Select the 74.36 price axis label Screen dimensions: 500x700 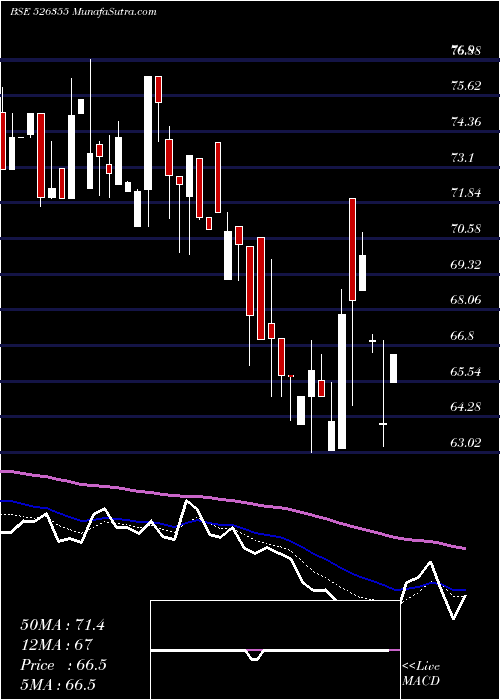466,121
